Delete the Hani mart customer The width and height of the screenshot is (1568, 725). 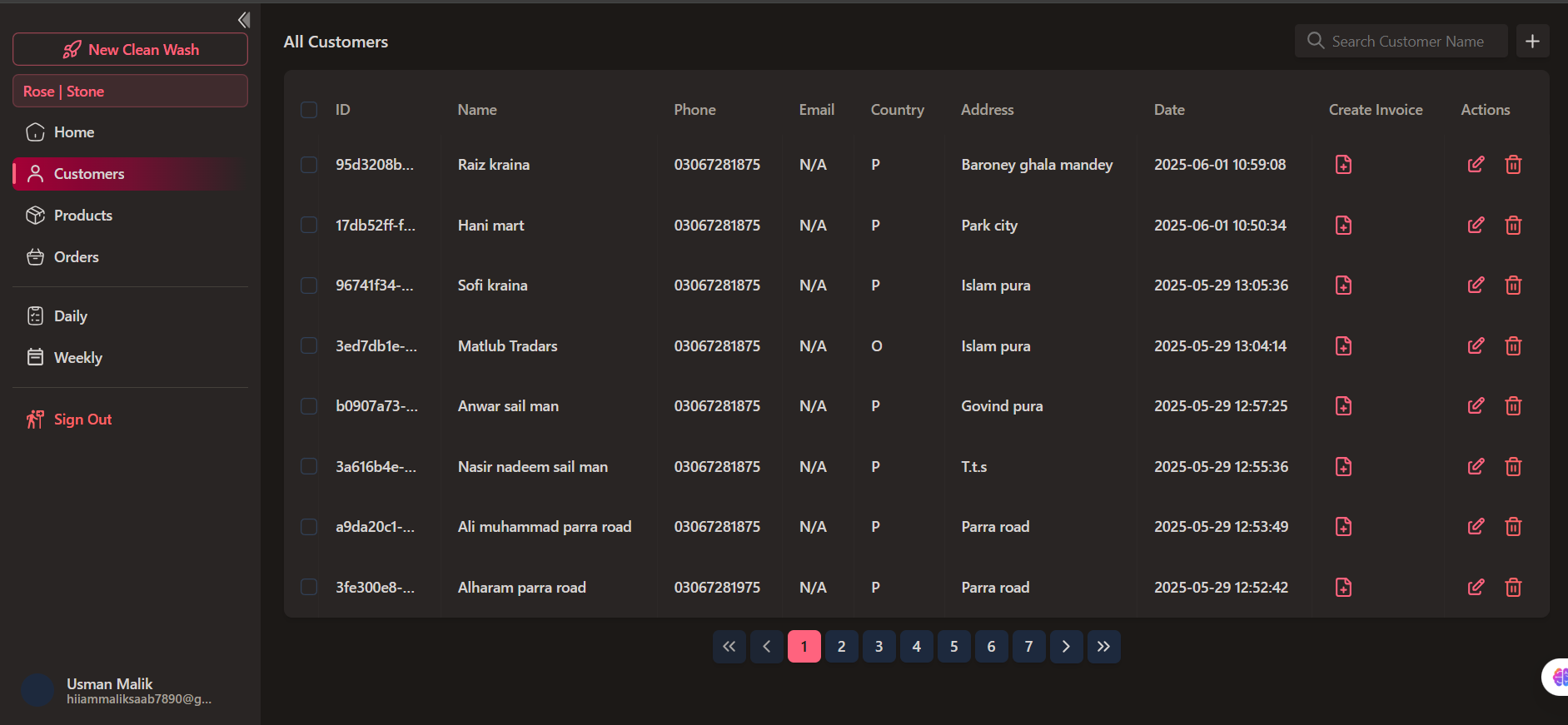[x=1513, y=226]
